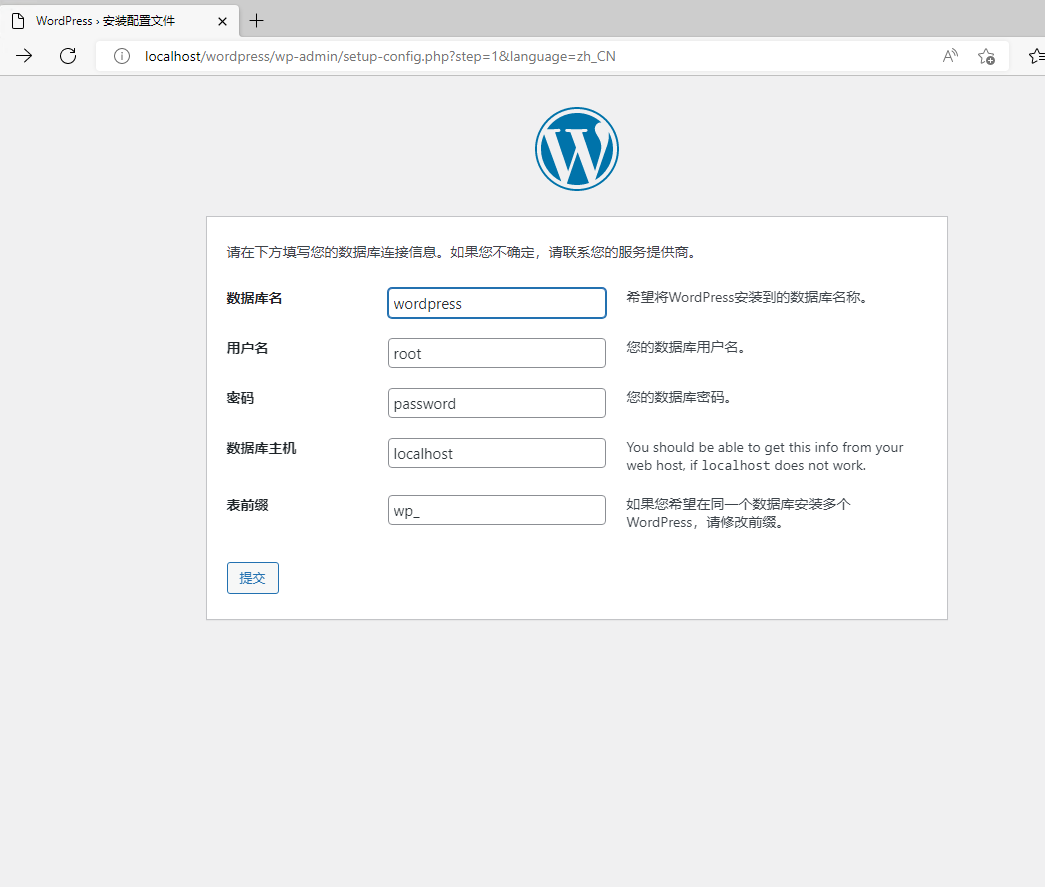Click the text 您的数据库密码。
1045x887 pixels.
pos(679,397)
